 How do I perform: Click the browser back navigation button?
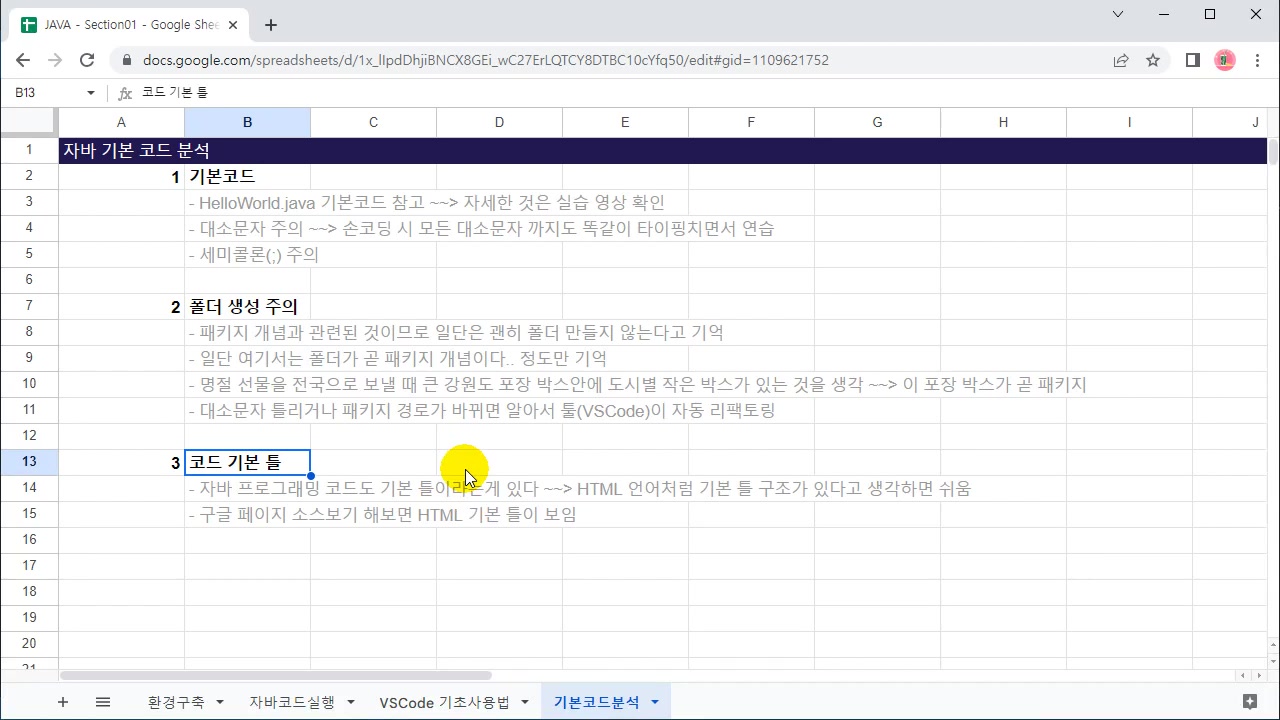(x=22, y=60)
